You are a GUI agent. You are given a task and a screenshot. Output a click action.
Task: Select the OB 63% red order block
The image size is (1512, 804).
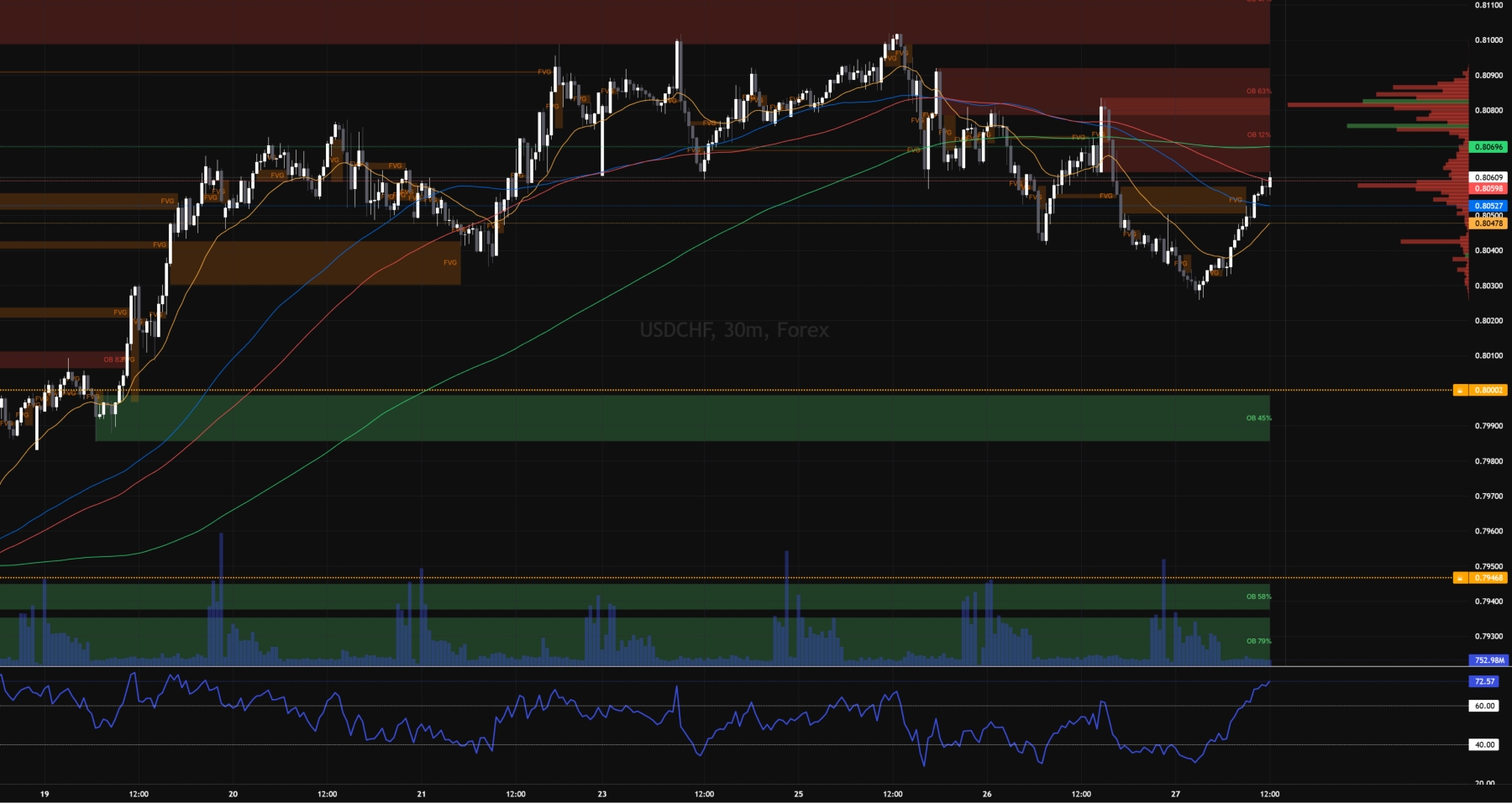click(1103, 91)
